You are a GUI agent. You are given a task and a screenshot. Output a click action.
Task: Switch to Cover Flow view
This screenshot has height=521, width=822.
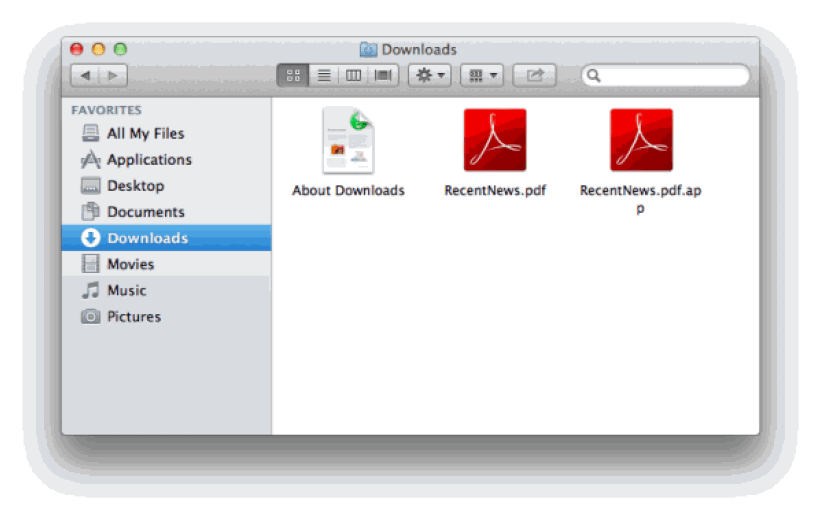tap(383, 75)
